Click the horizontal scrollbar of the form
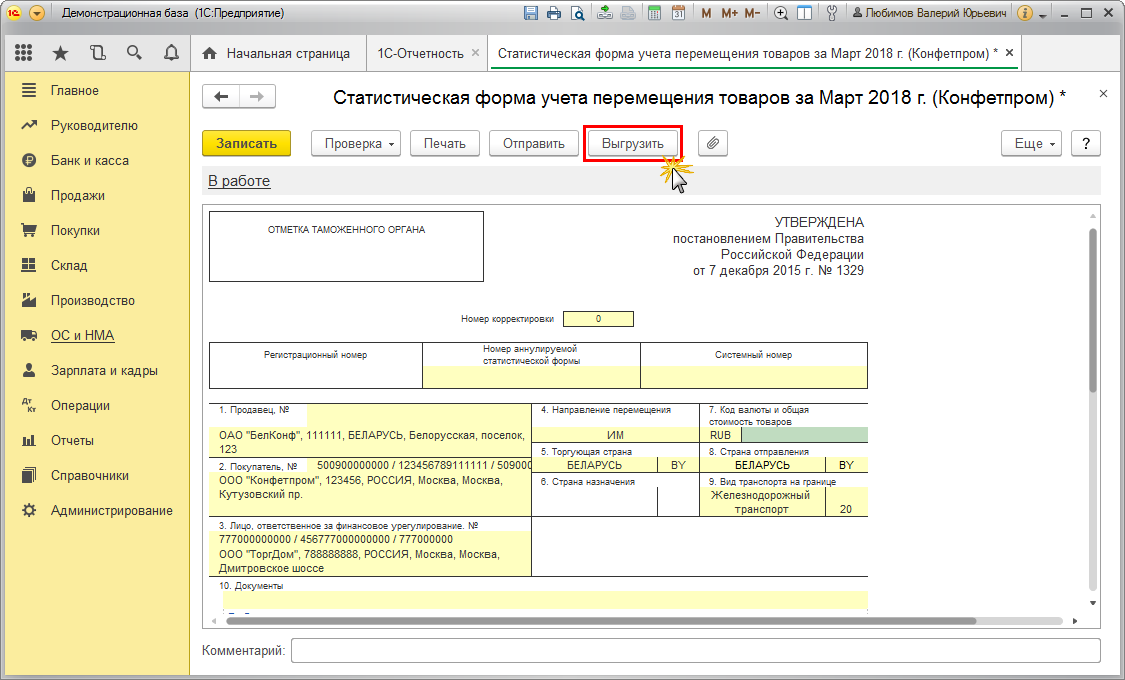This screenshot has width=1125, height=680. (601, 621)
